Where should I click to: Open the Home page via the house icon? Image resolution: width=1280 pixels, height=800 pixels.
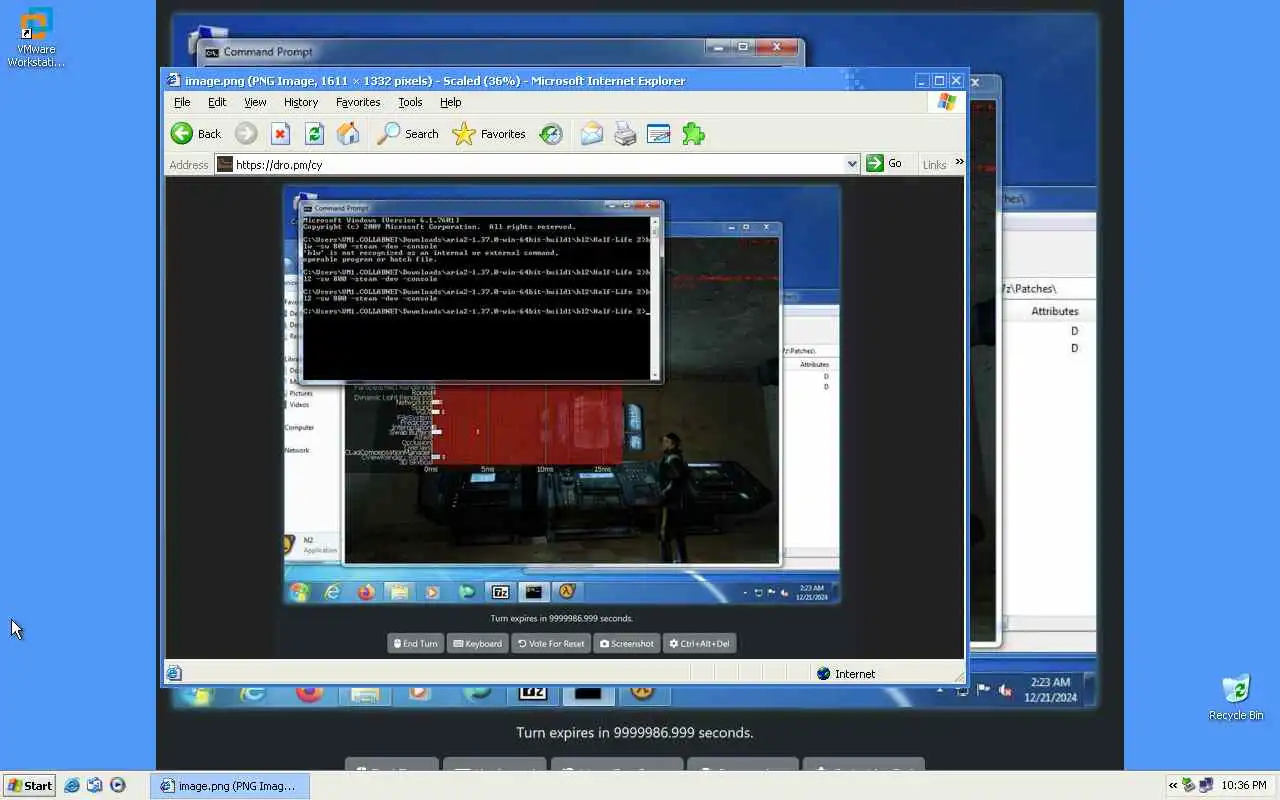pos(348,134)
